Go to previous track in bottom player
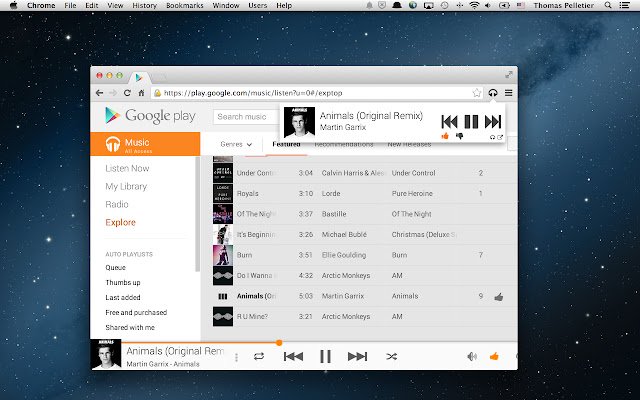640x400 pixels. pyautogui.click(x=293, y=356)
